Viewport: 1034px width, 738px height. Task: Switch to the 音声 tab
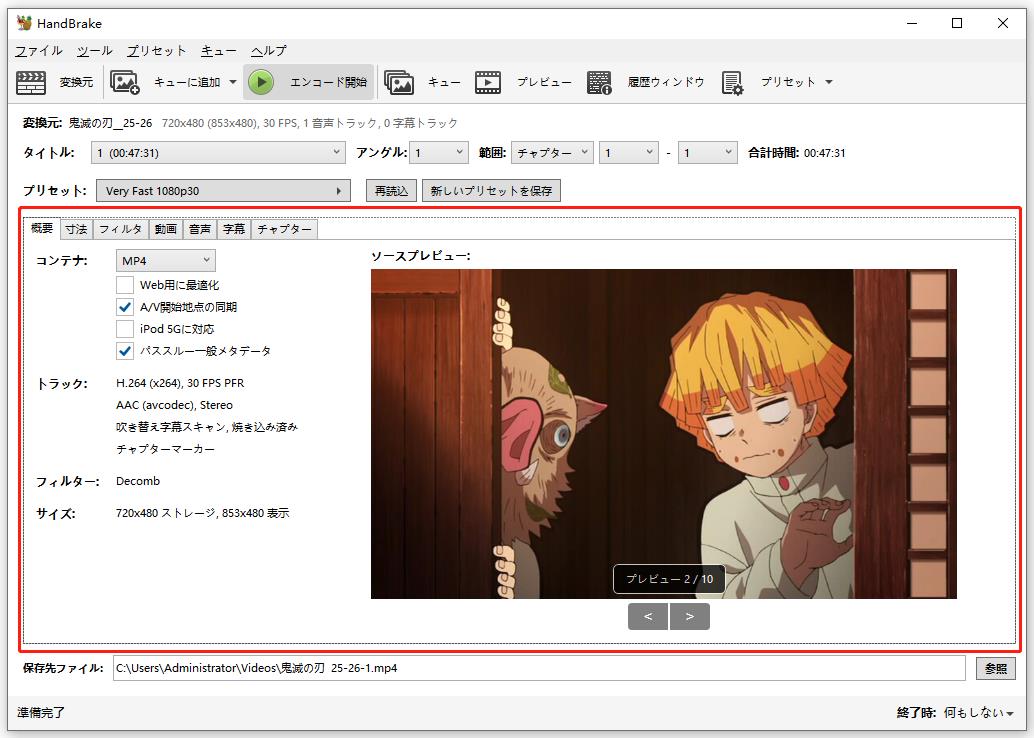point(200,229)
